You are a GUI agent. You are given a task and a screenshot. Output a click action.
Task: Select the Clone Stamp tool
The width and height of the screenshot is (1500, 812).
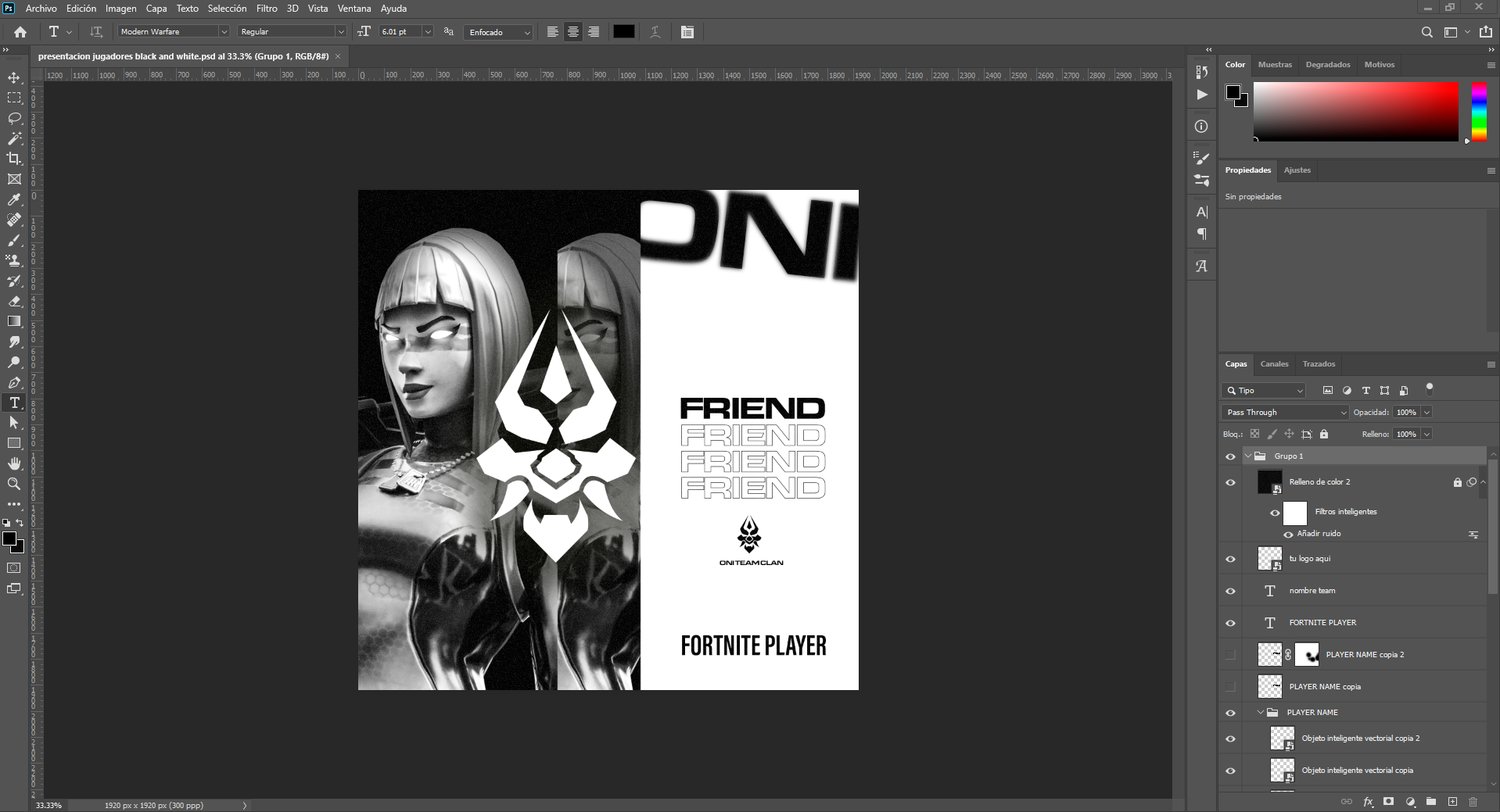tap(14, 260)
